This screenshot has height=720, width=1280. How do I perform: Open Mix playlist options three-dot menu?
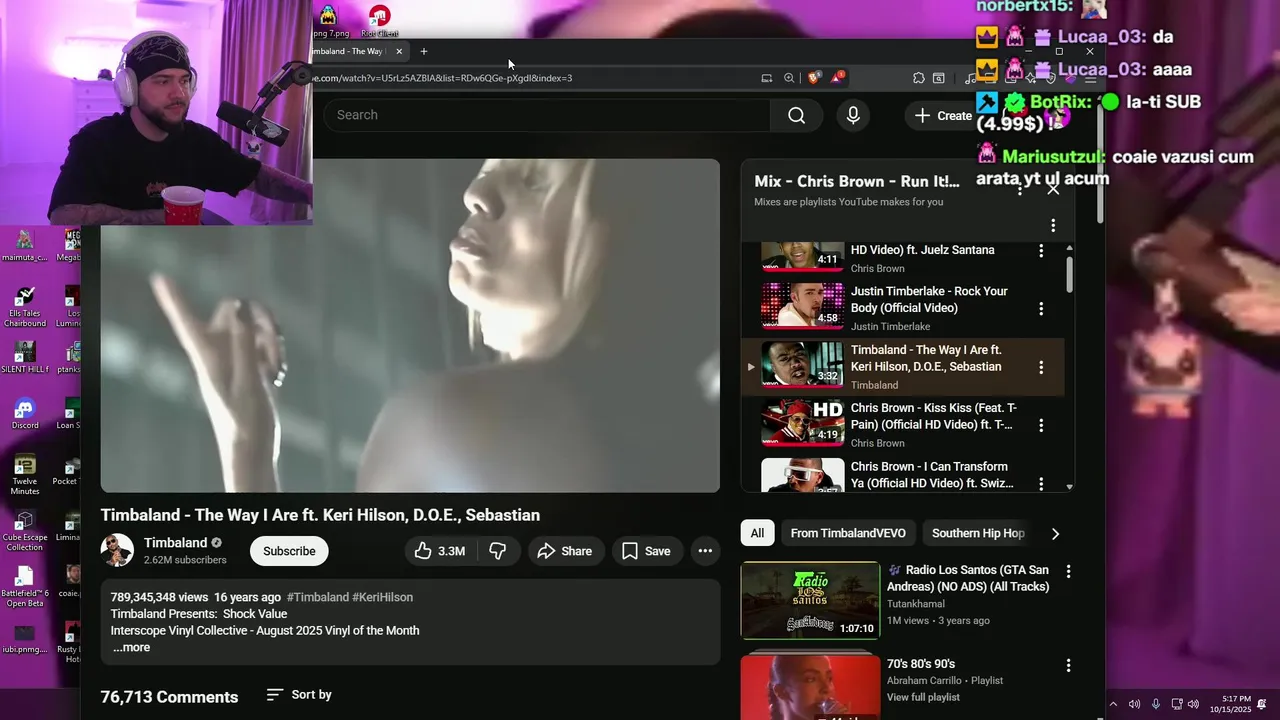coord(1053,226)
